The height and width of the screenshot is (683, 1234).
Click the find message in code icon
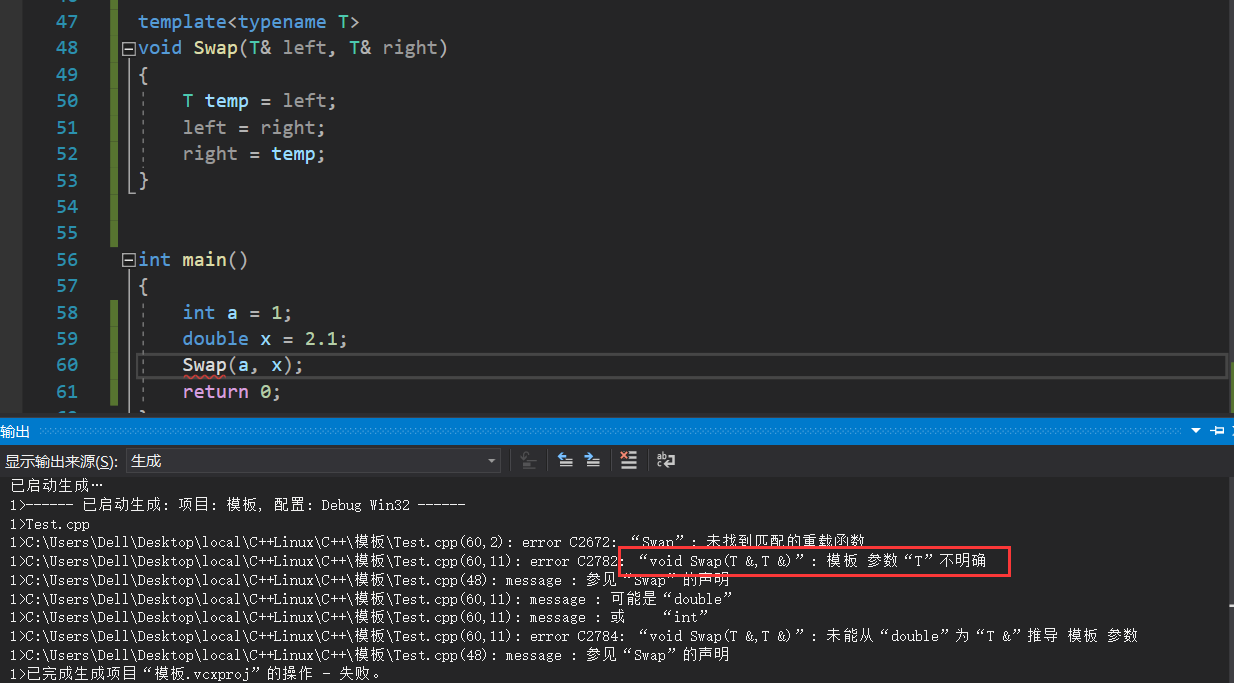(529, 460)
